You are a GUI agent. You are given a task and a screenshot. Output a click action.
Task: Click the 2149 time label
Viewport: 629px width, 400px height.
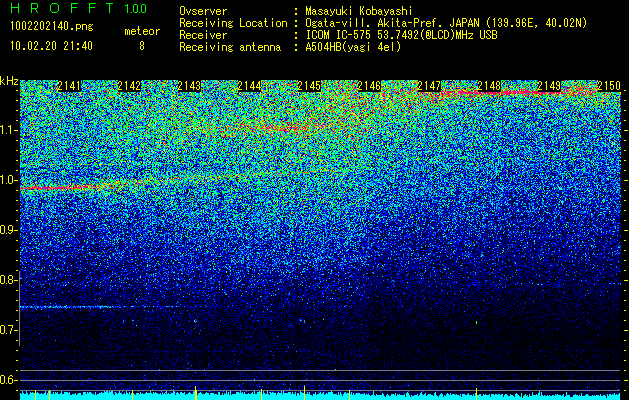[549, 86]
